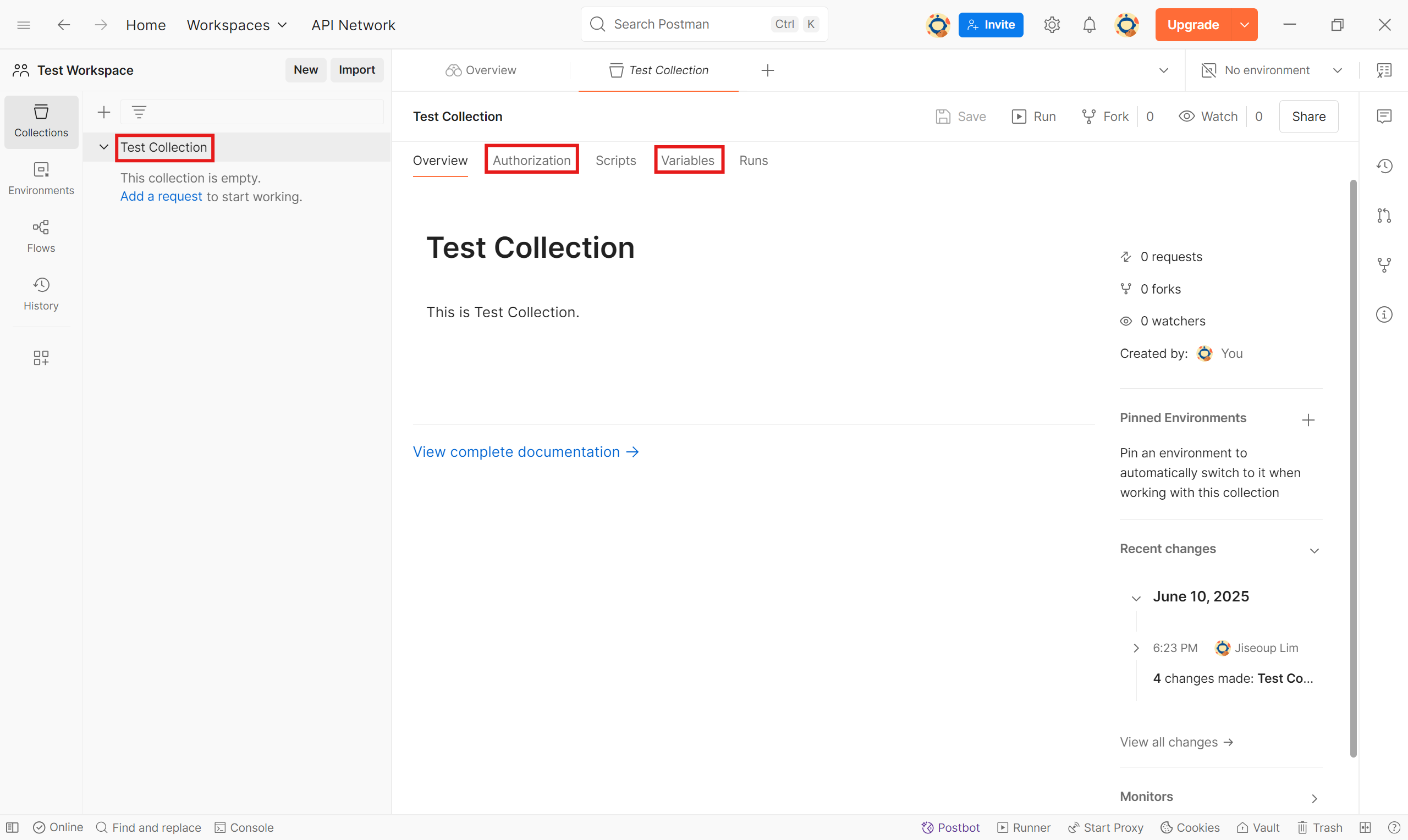The width and height of the screenshot is (1408, 840).
Task: Switch to the Authorization tab
Action: pos(532,160)
